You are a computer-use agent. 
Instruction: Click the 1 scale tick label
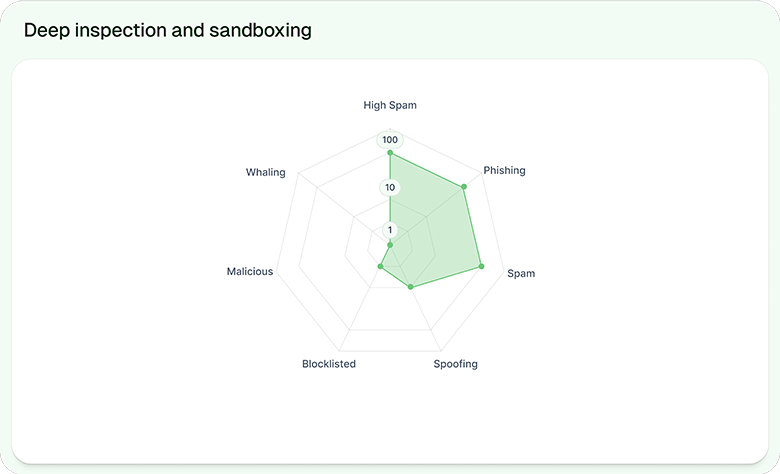tap(390, 230)
